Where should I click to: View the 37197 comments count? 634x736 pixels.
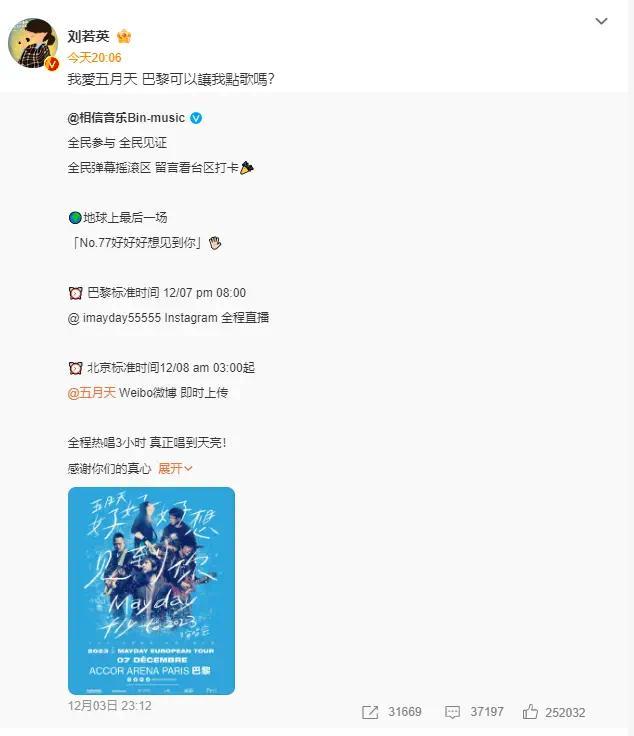coord(487,712)
